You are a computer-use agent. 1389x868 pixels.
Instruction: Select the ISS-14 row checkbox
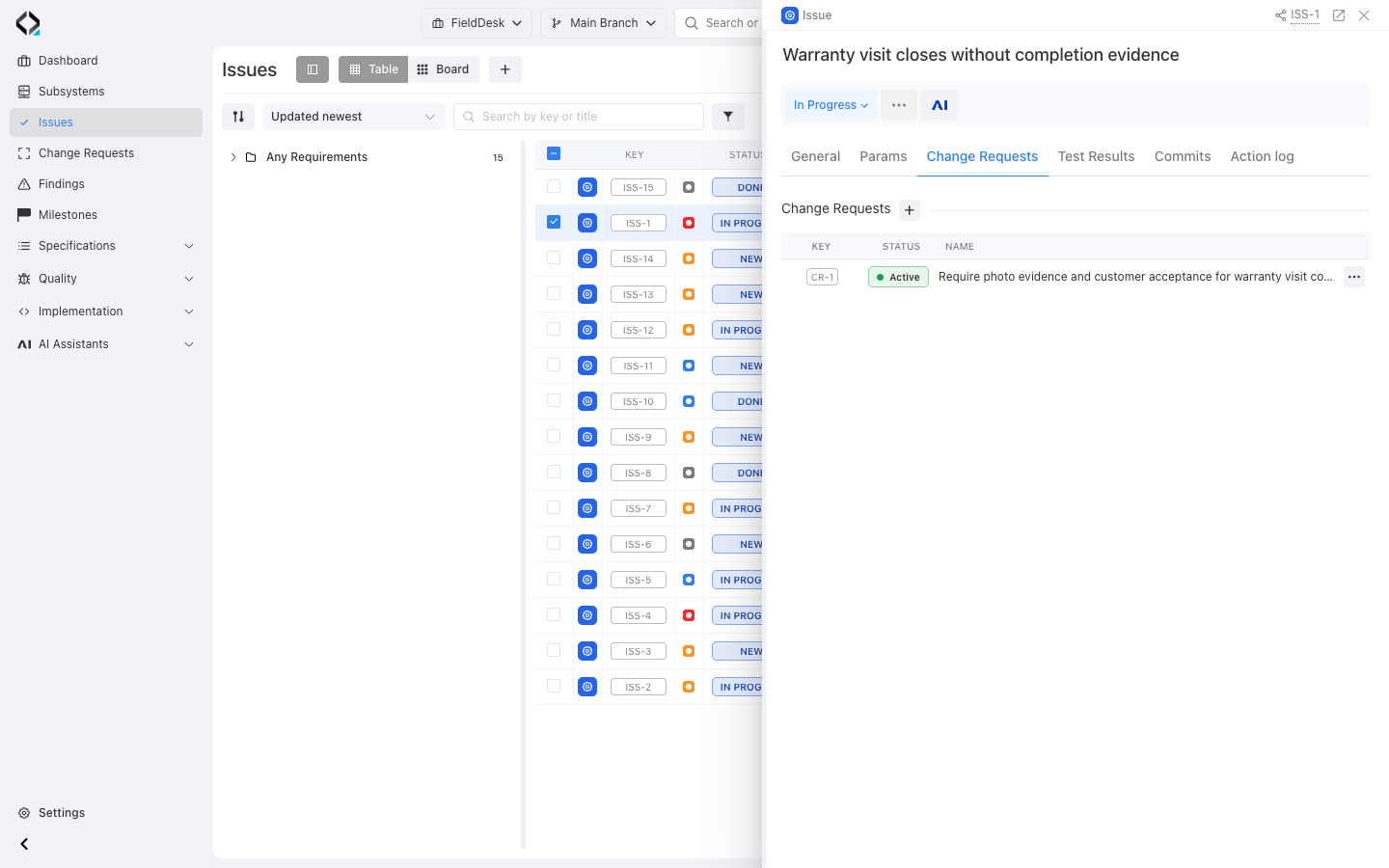click(x=554, y=258)
